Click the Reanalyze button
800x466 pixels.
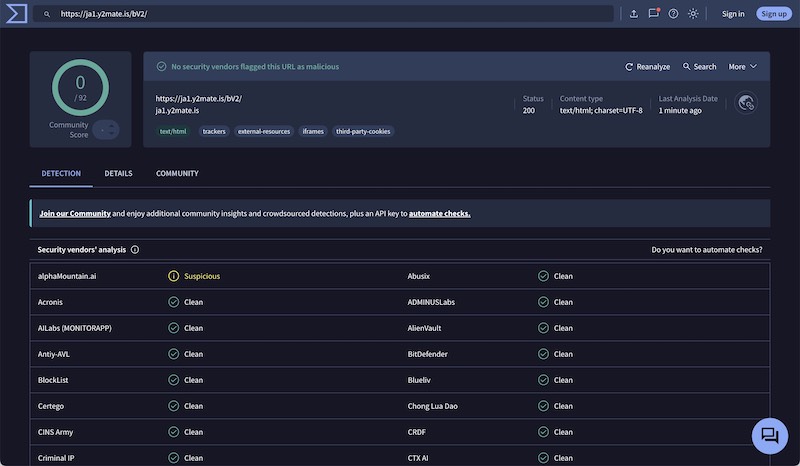point(647,67)
